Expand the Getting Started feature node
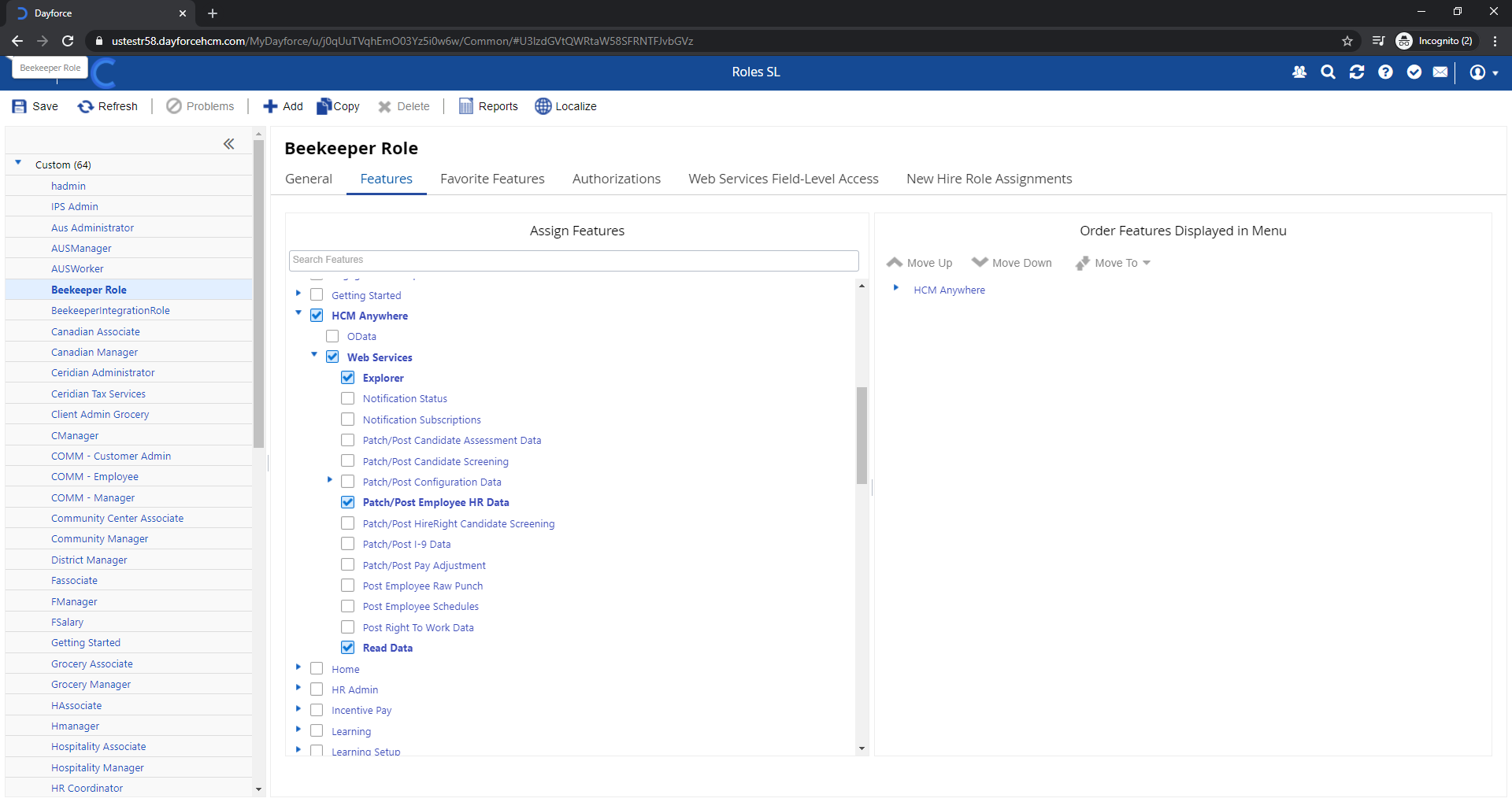This screenshot has height=802, width=1512. pyautogui.click(x=298, y=294)
